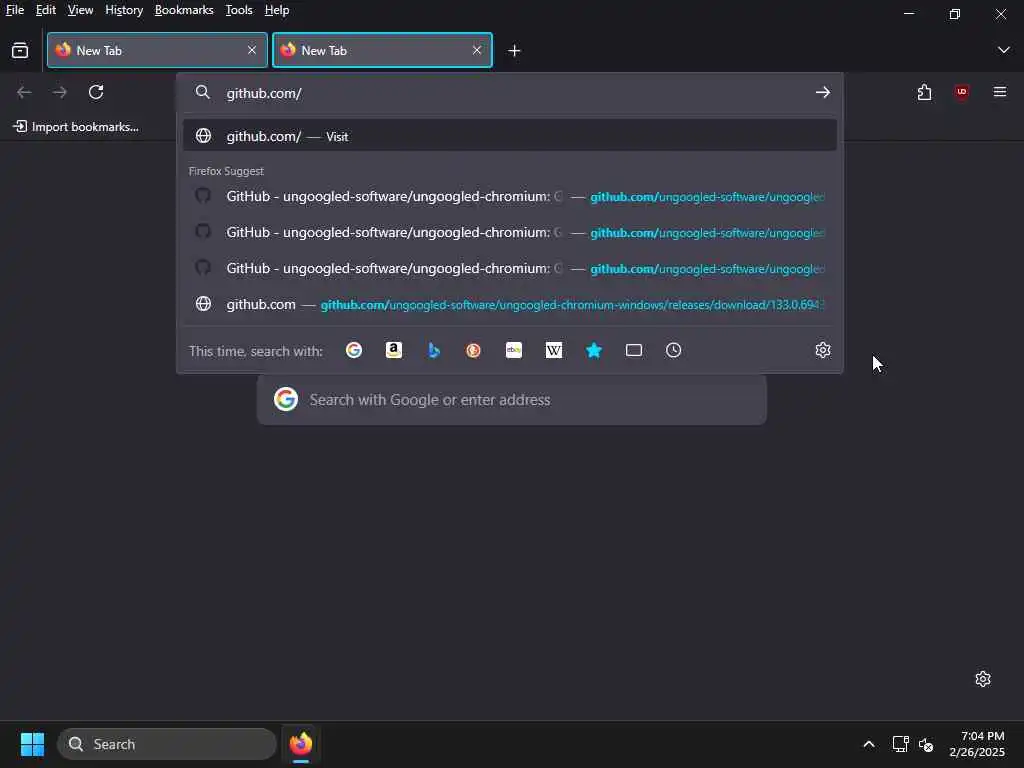Select the github.com/ — Visit suggestion
The height and width of the screenshot is (768, 1024).
click(x=509, y=136)
